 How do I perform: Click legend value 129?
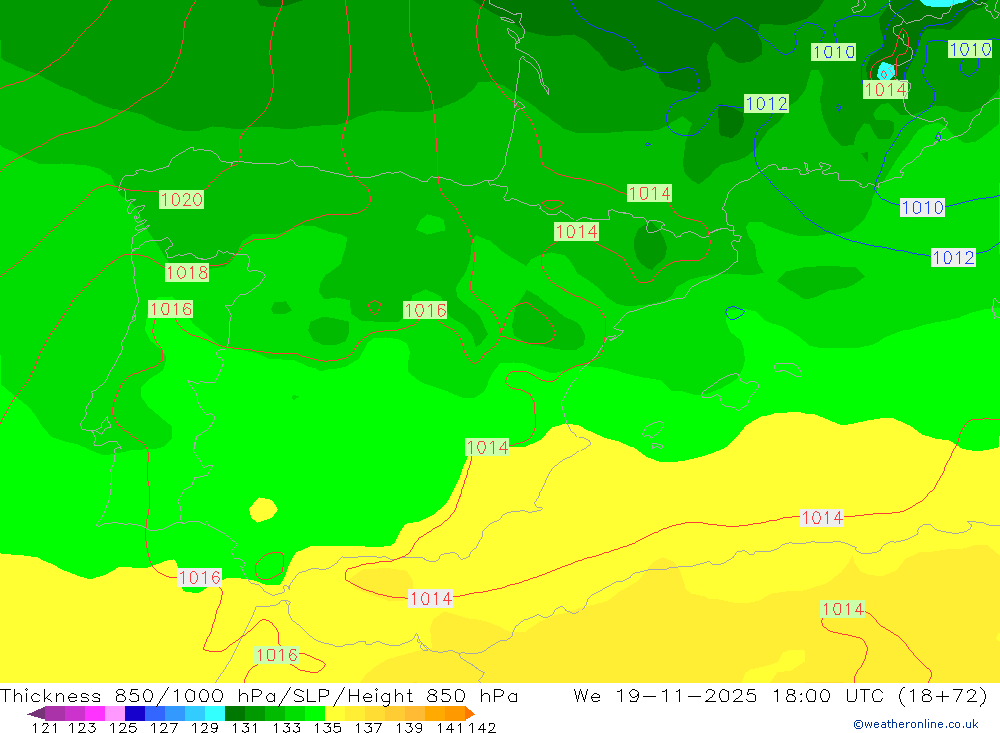[x=204, y=727]
